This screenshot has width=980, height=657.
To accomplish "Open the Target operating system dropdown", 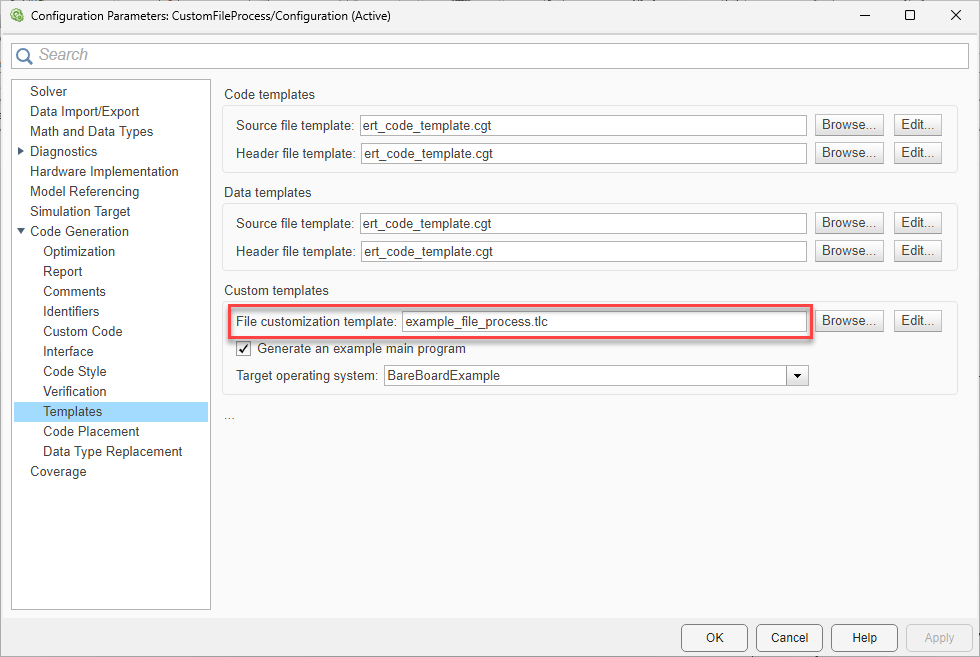I will [x=797, y=376].
